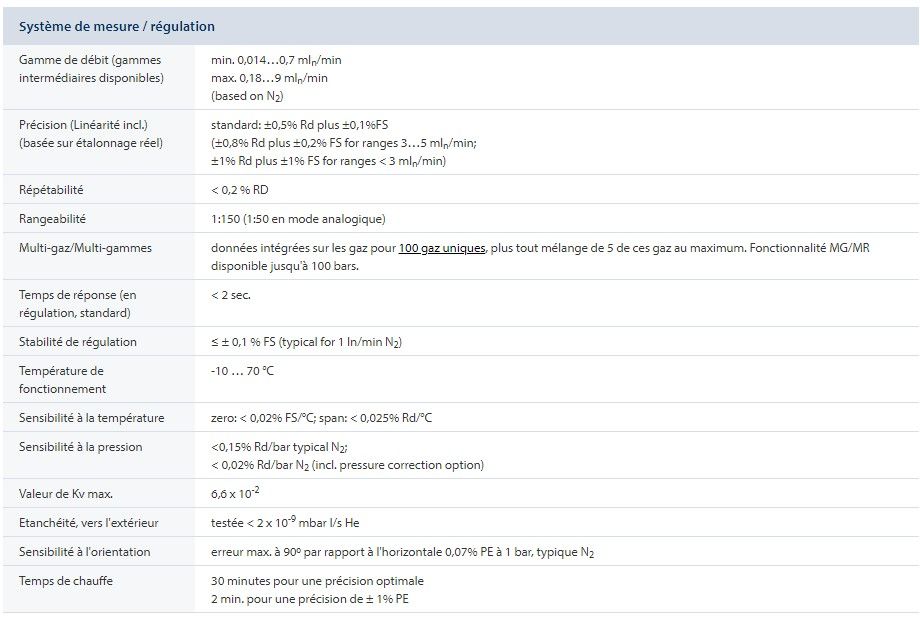Click the "Temps de chauffe" row label

click(x=66, y=581)
